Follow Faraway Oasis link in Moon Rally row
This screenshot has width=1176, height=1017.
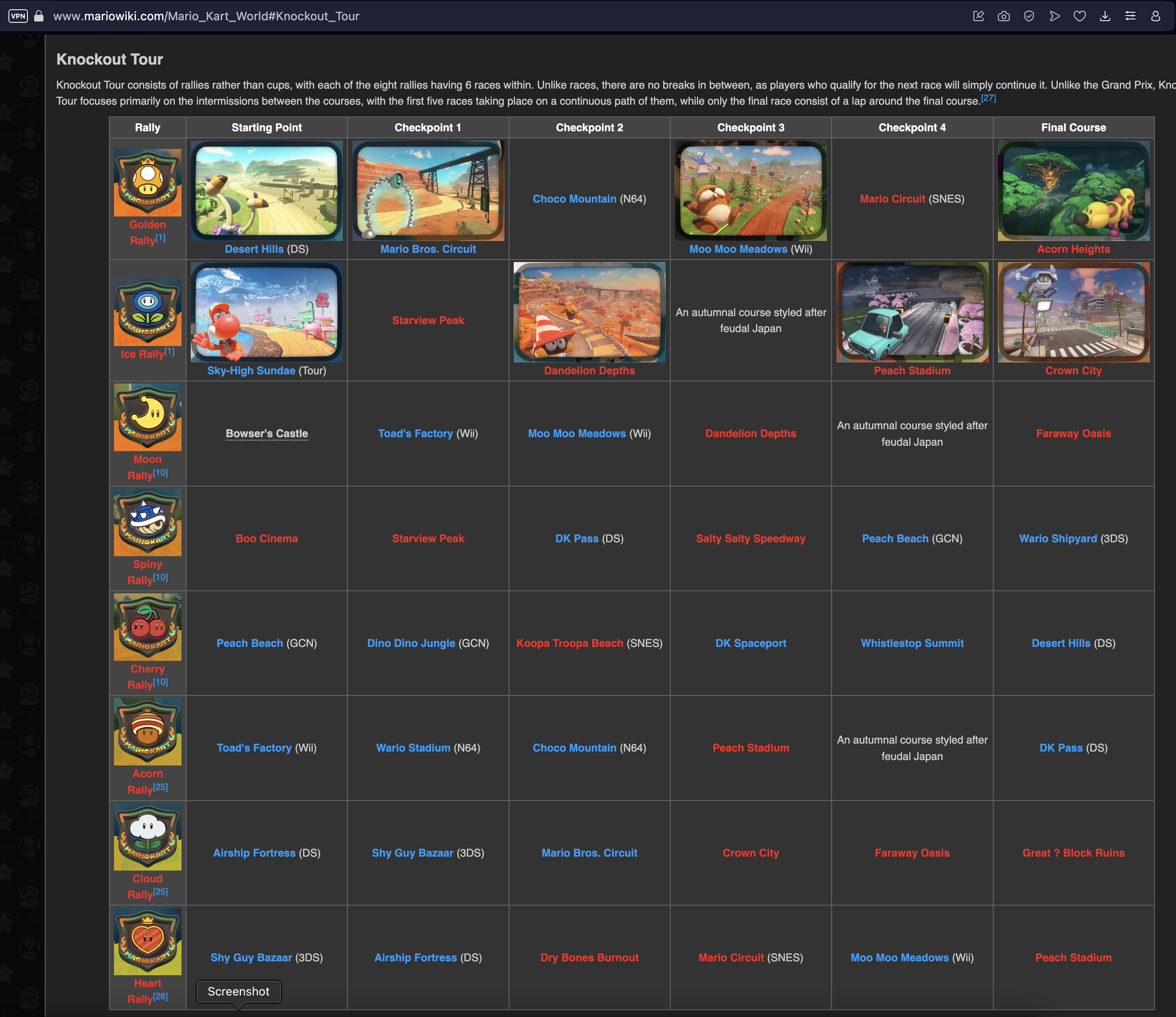[x=1073, y=433]
